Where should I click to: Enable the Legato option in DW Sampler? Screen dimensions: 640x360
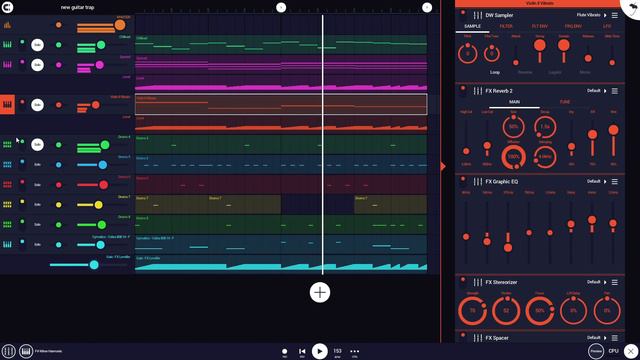[x=555, y=72]
